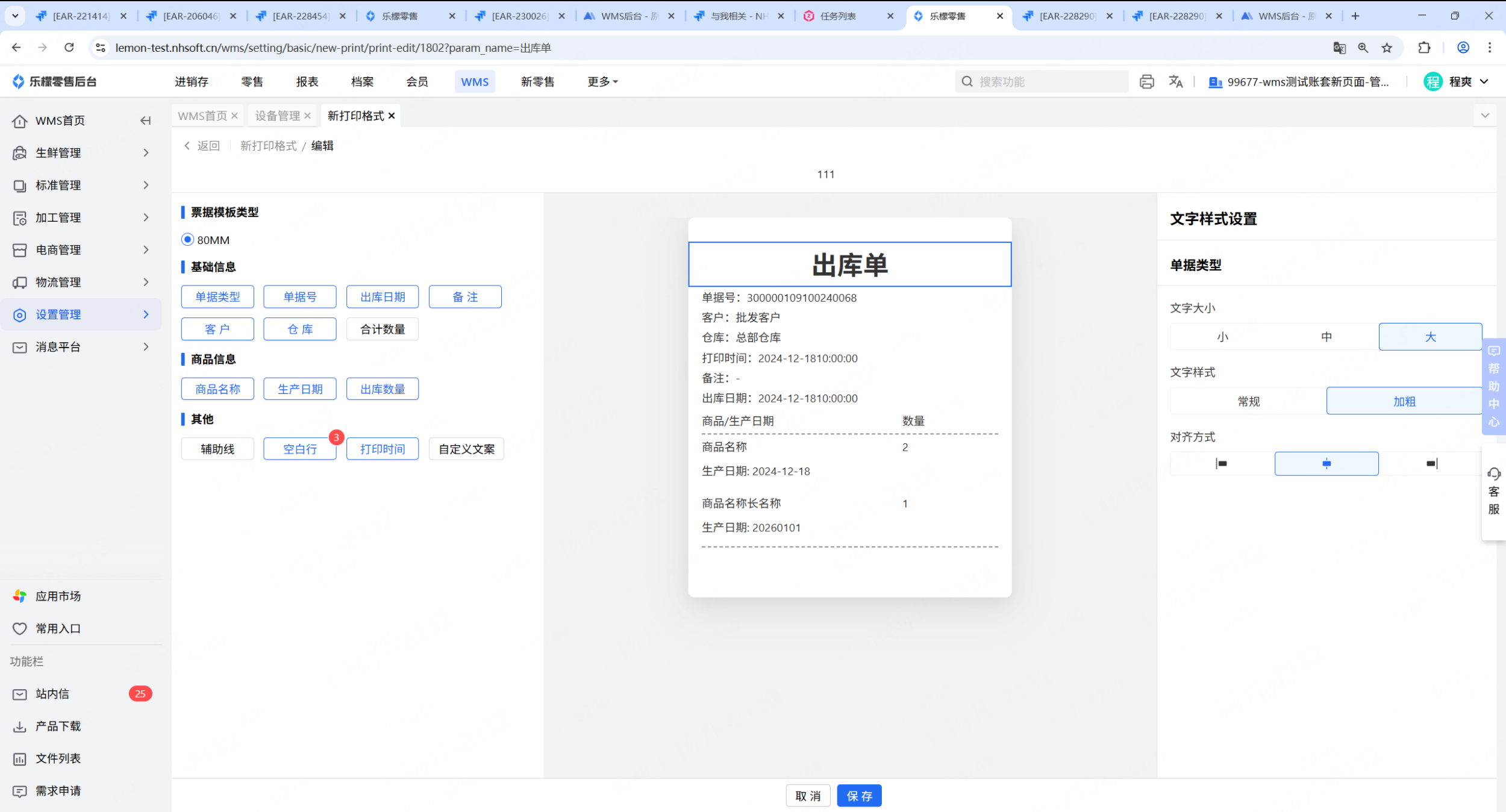
Task: Click the language translation icon in header
Action: click(x=1175, y=81)
